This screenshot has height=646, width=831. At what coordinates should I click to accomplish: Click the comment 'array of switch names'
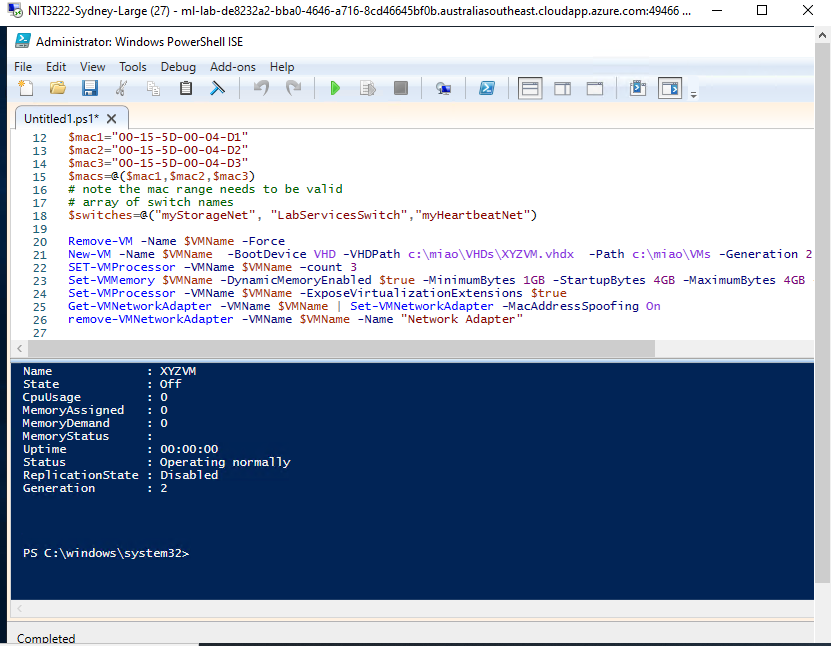pos(151,202)
